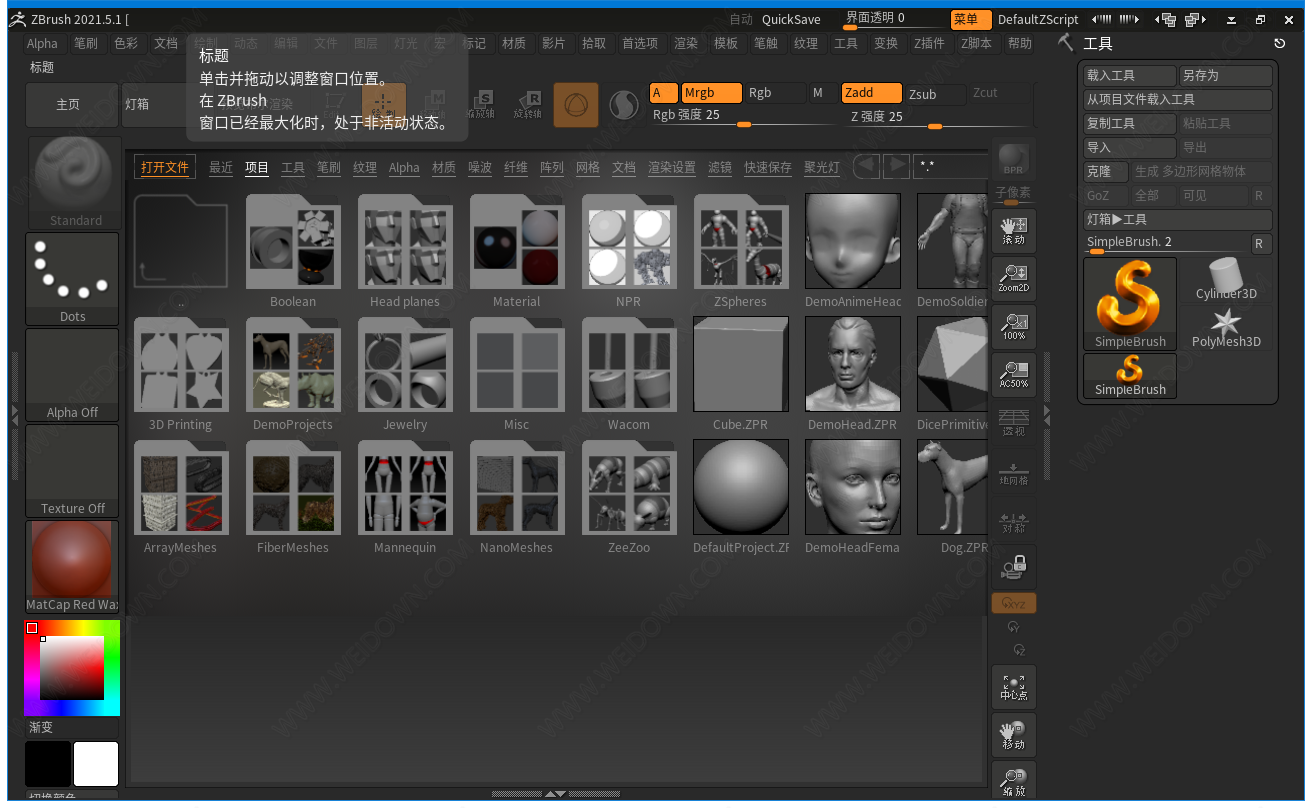Toggle the R button beside SimpleBrush slider
Screen dimensions: 1312x808
click(x=1261, y=243)
